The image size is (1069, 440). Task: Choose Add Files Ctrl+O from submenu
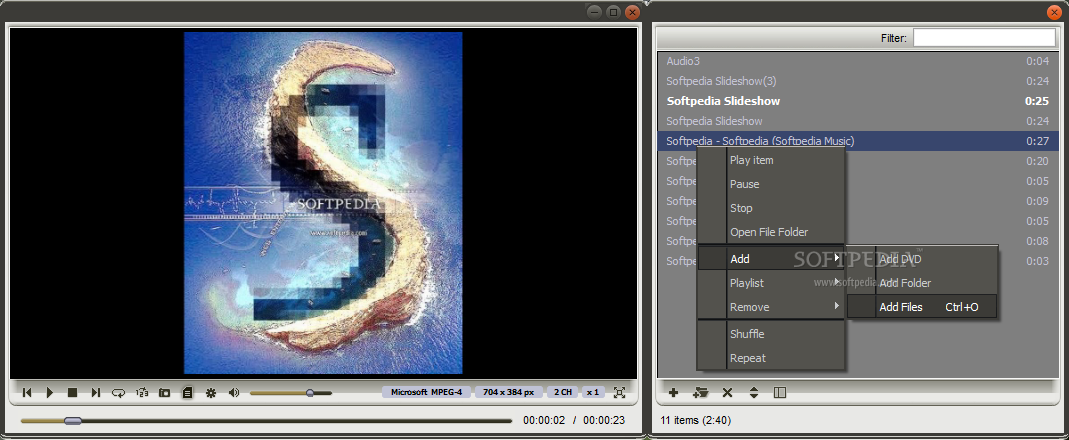pyautogui.click(x=922, y=307)
